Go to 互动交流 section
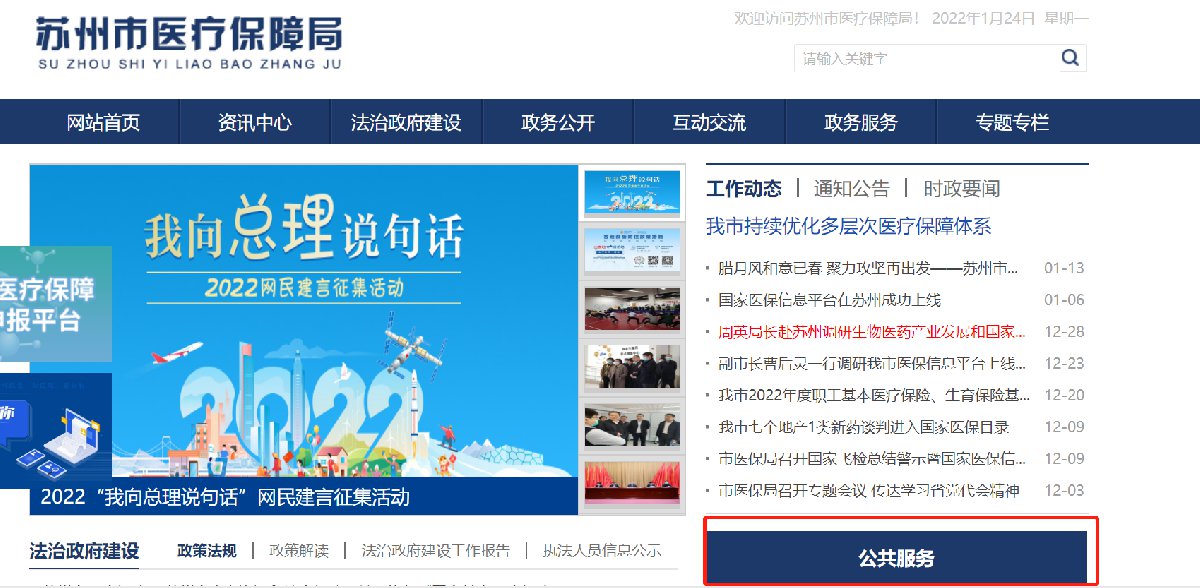The width and height of the screenshot is (1200, 588). (709, 123)
